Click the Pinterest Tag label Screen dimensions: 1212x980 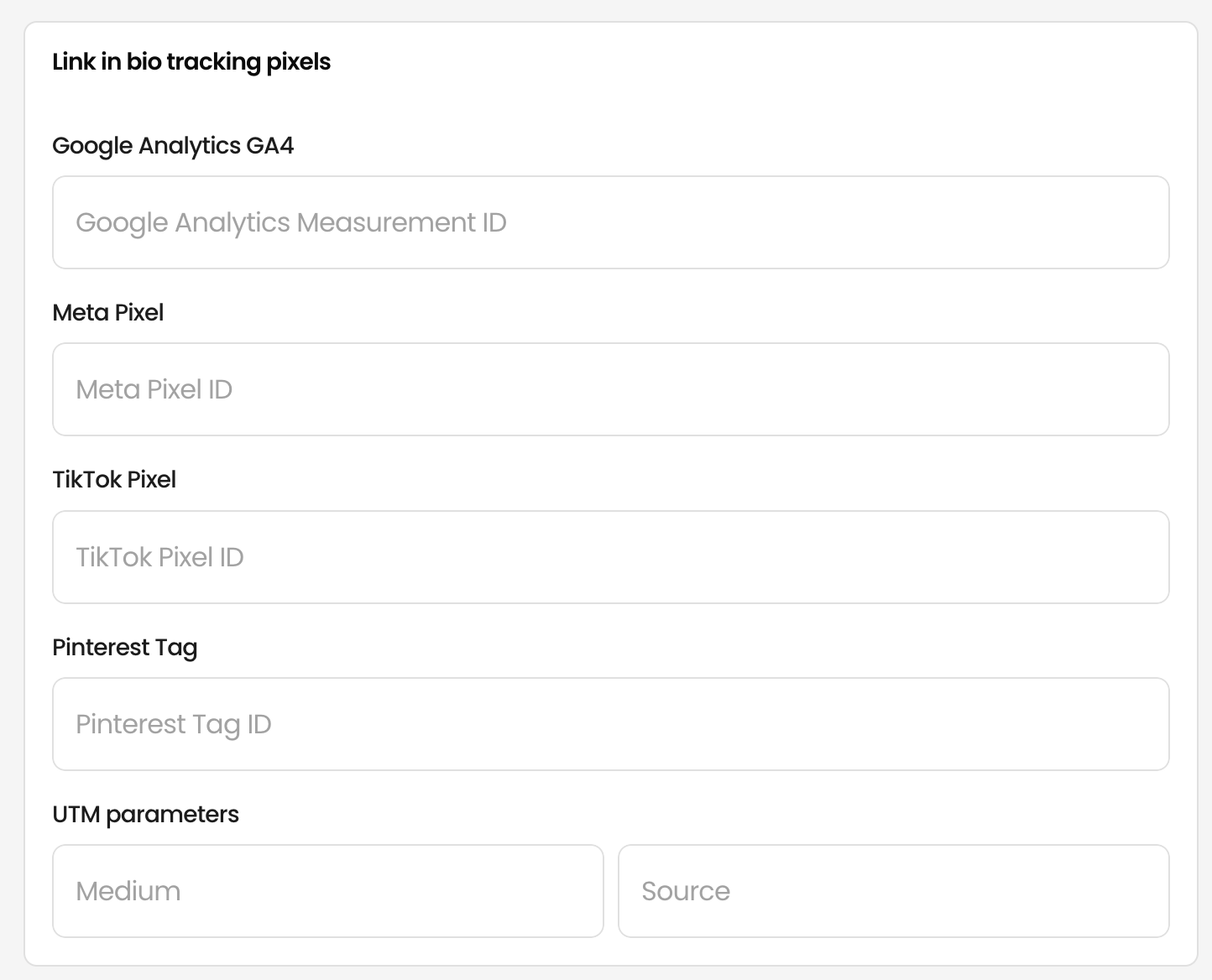tap(125, 648)
